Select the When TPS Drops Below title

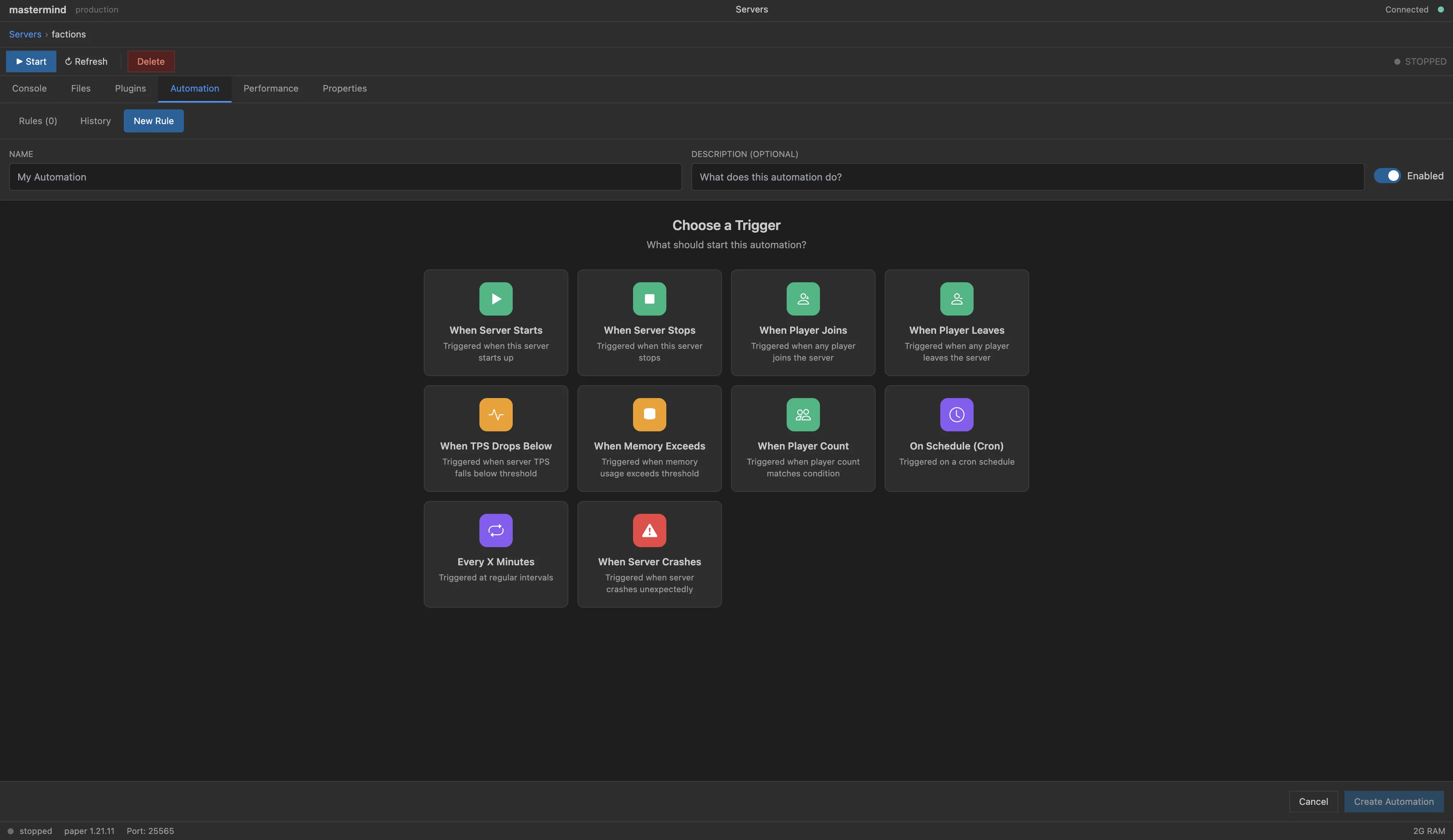click(496, 446)
